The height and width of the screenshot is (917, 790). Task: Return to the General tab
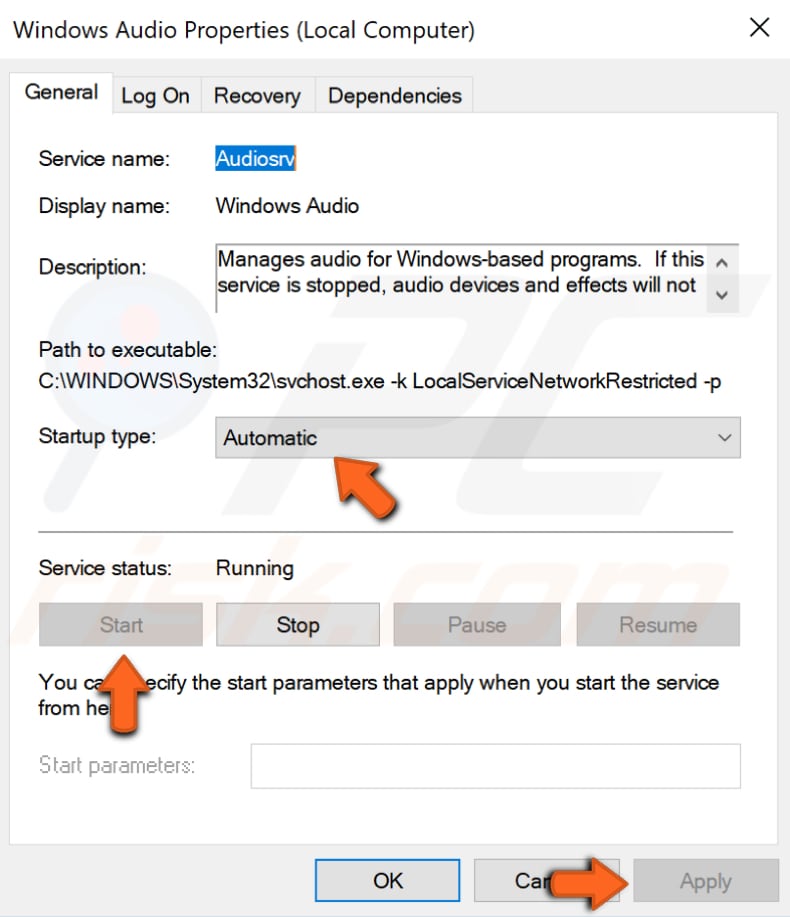tap(61, 92)
